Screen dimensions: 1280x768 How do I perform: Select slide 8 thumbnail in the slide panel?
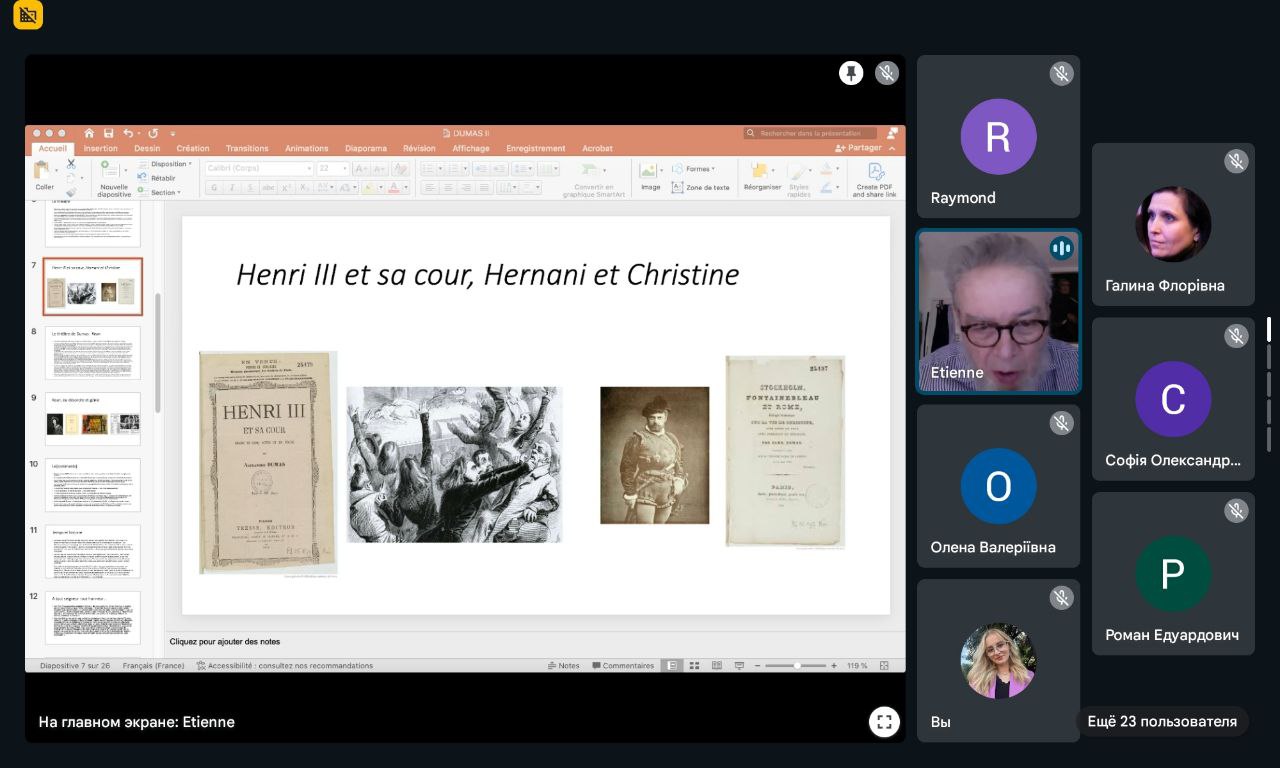92,352
